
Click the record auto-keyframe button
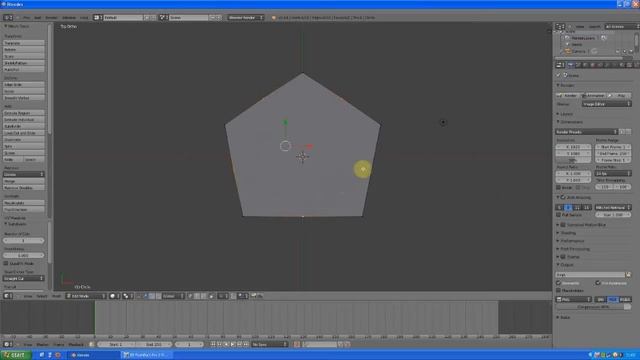[x=297, y=344]
